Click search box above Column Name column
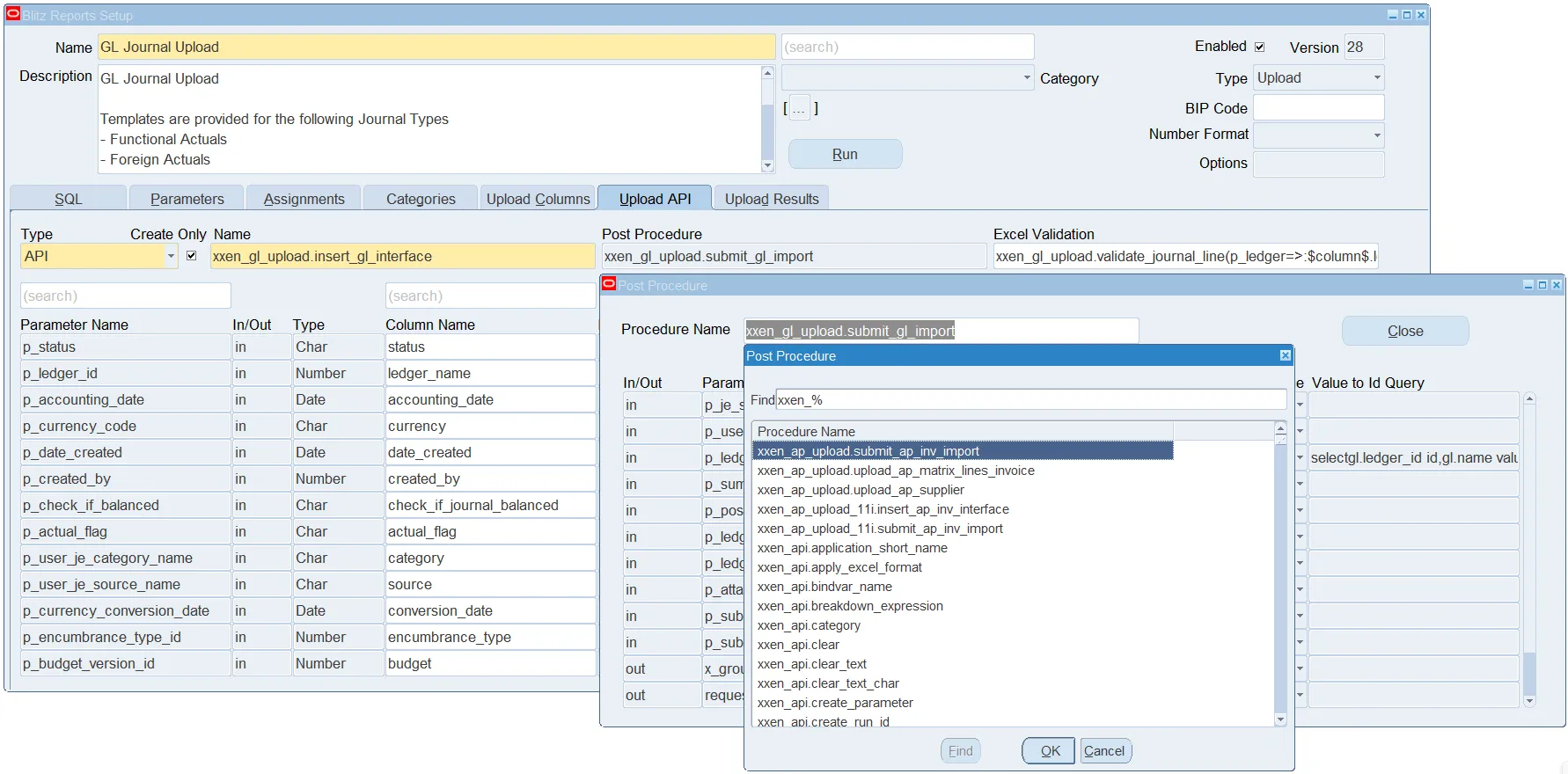Screen dimensions: 1568x774 coord(490,296)
